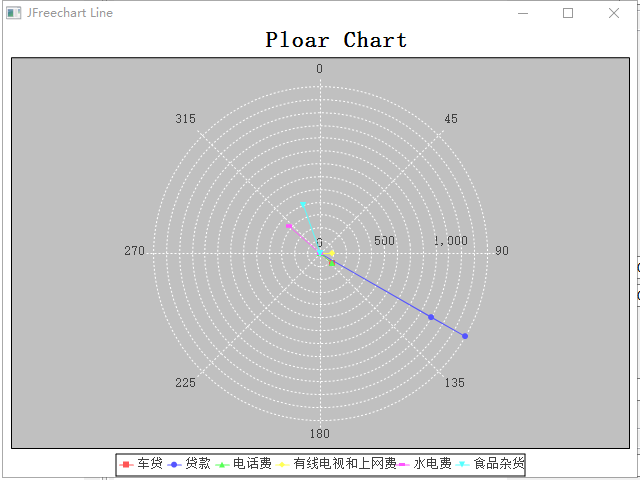Click the cyan triangle 食品杂货 legend marker

pyautogui.click(x=463, y=465)
